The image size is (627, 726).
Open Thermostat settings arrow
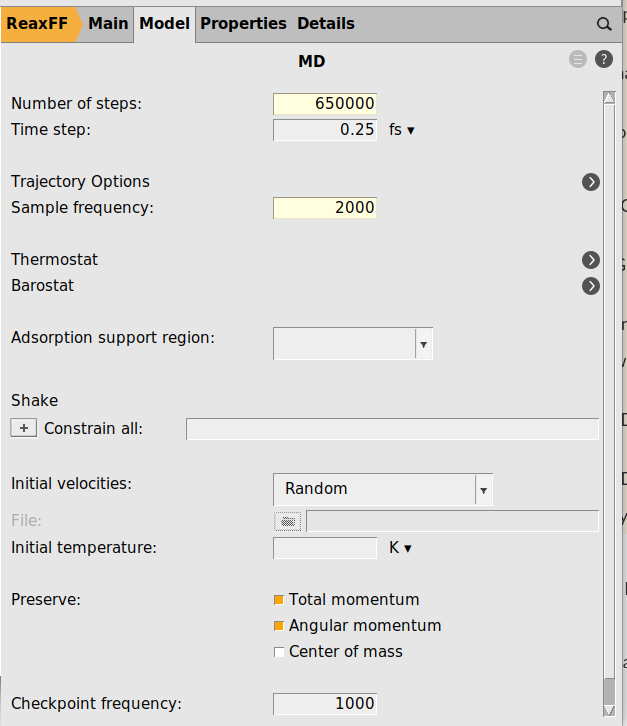click(x=591, y=260)
